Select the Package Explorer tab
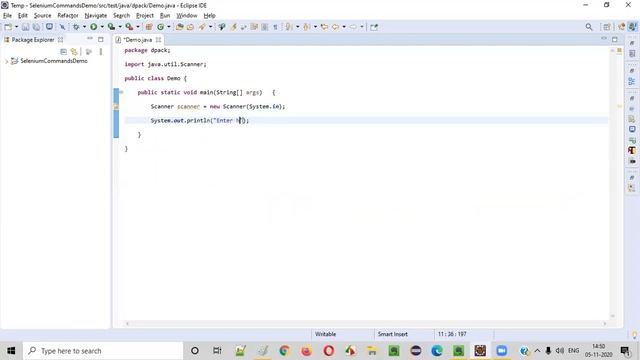Screen dimensions: 640x360 (x=32, y=40)
